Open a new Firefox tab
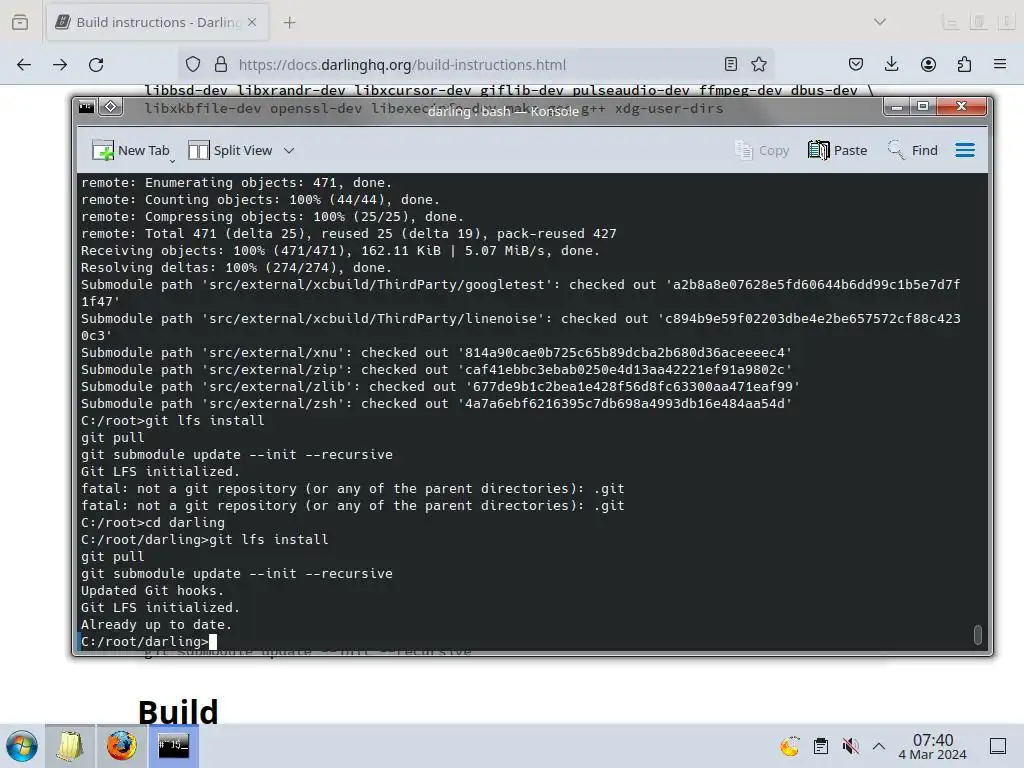The width and height of the screenshot is (1024, 768). point(289,22)
